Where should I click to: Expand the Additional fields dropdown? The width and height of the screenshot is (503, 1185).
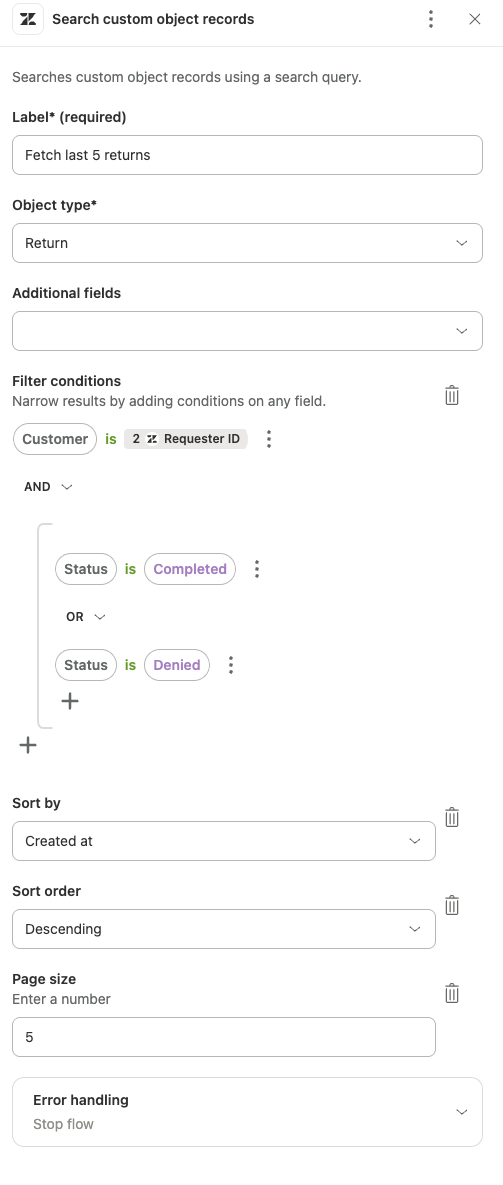coord(247,331)
